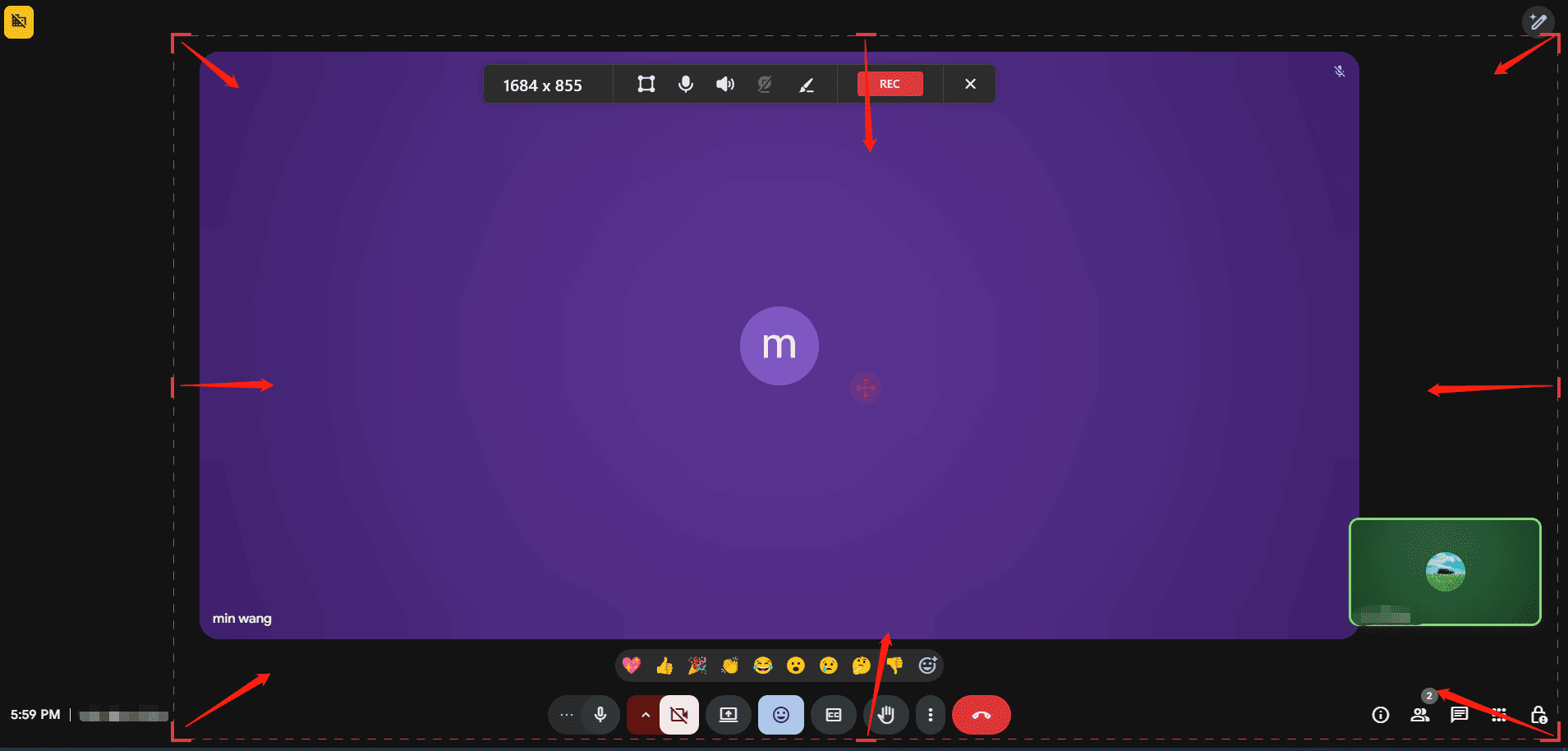Image resolution: width=1568 pixels, height=751 pixels.
Task: Start presenting via the share screen icon
Action: coord(728,715)
